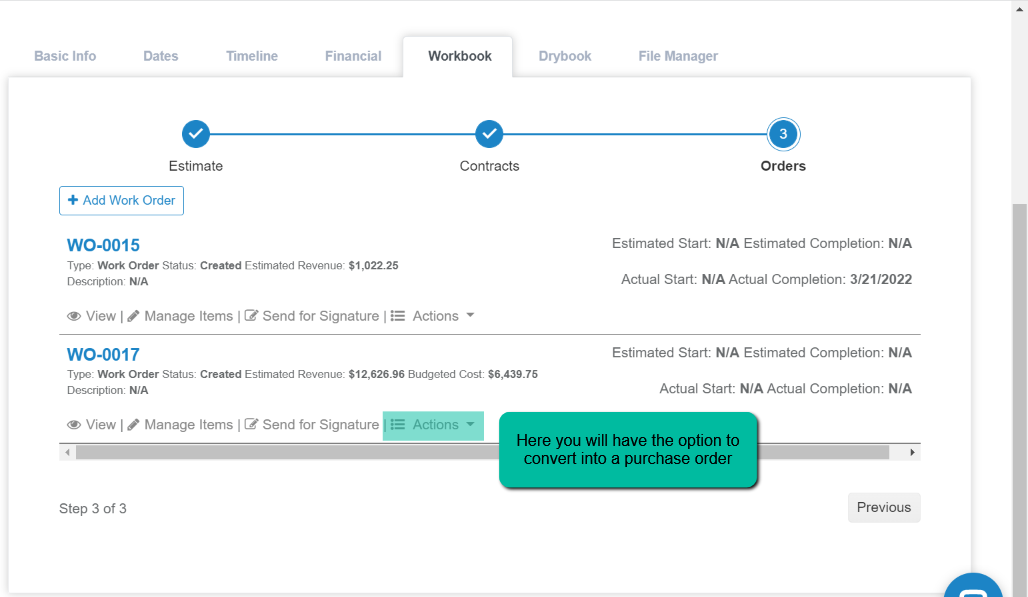Open the WO-0017 work order link
This screenshot has height=597, width=1028.
click(x=103, y=354)
